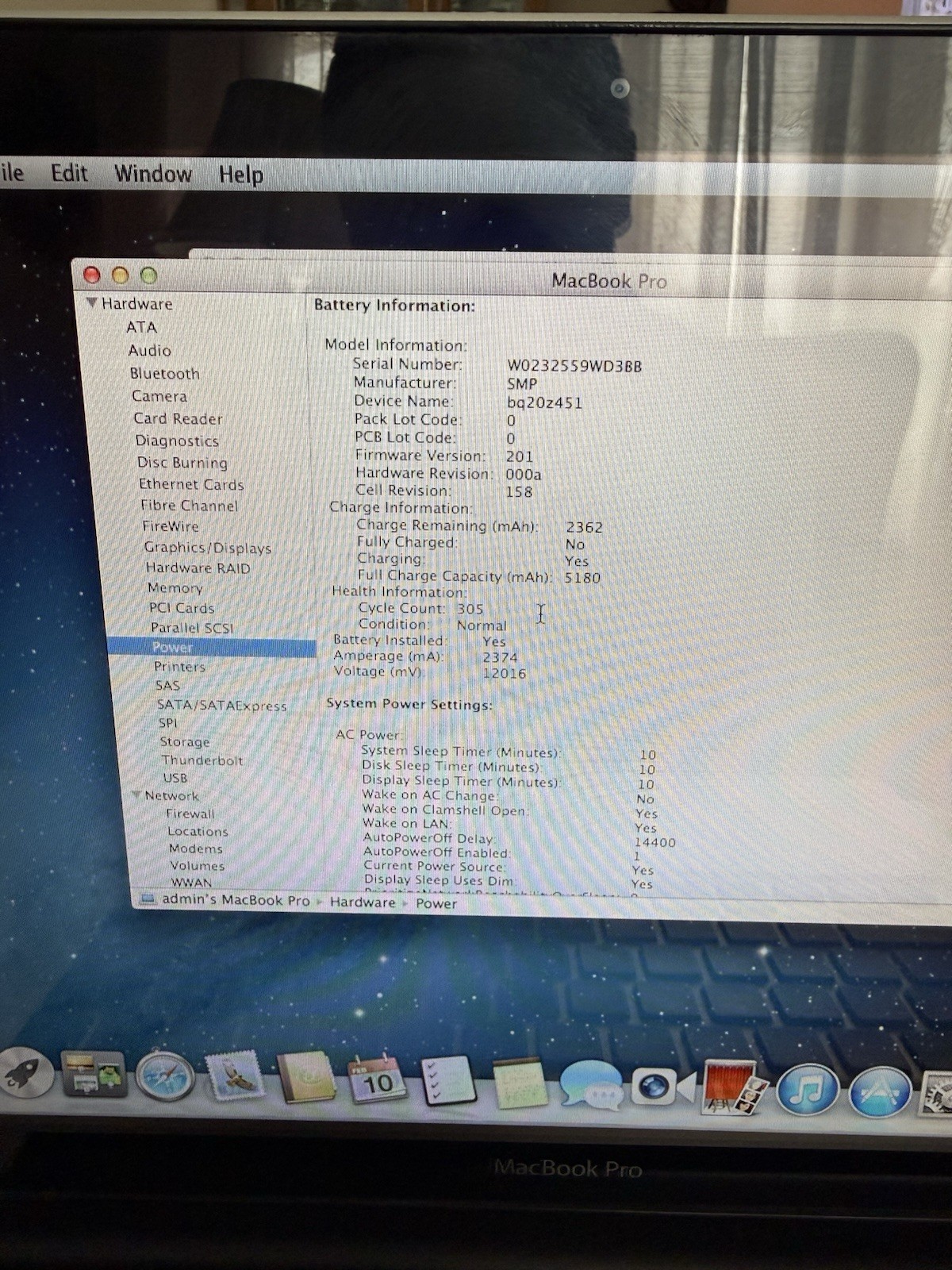
Task: Select Printers in the sidebar
Action: pos(179,666)
